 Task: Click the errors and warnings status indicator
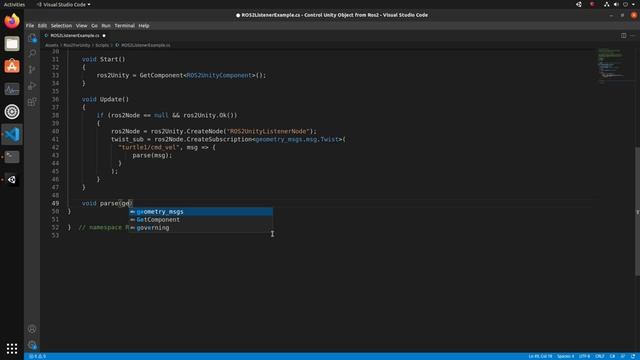[37, 356]
